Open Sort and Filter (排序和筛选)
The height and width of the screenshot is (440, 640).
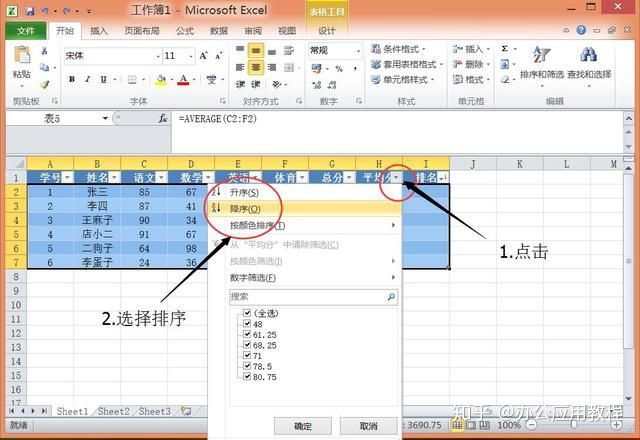pos(542,65)
